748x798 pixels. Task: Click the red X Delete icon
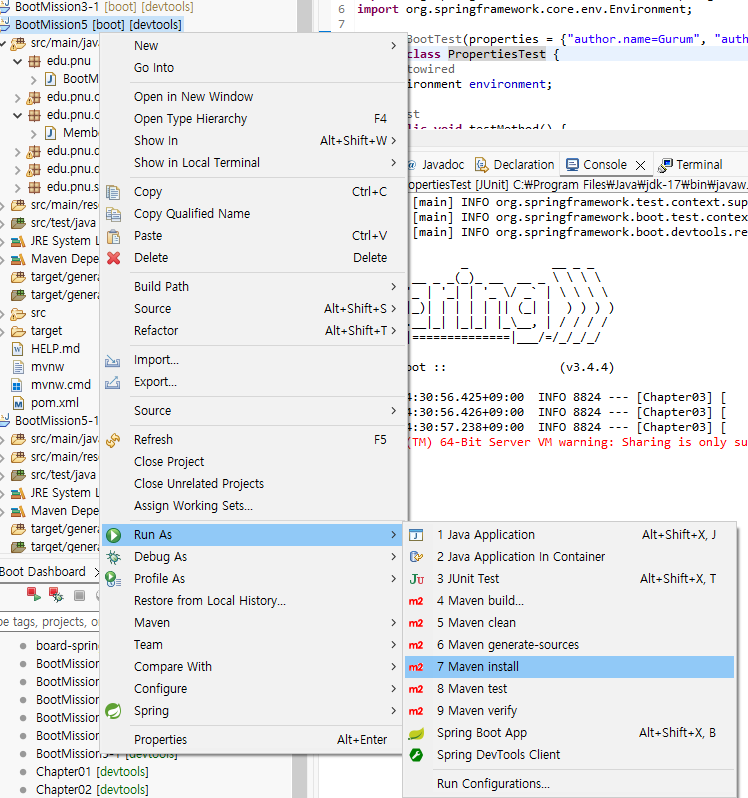pyautogui.click(x=113, y=258)
